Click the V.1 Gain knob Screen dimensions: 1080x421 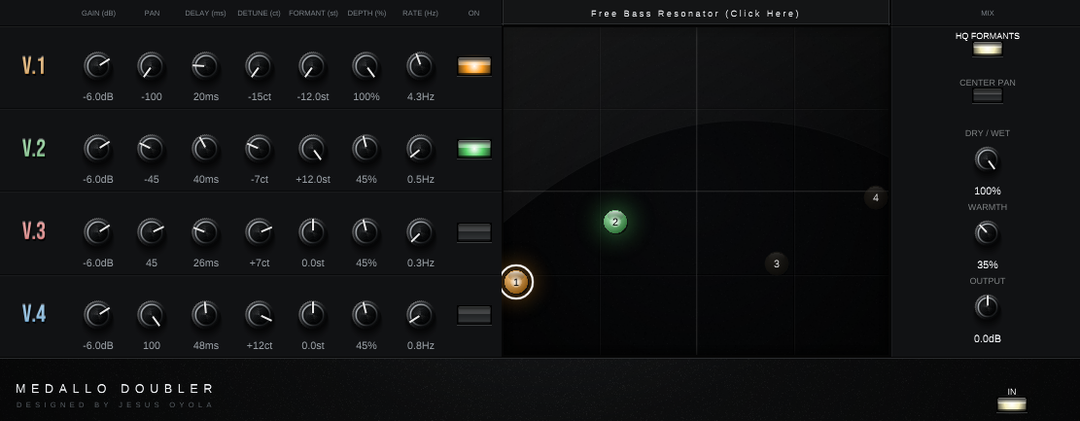pyautogui.click(x=97, y=66)
